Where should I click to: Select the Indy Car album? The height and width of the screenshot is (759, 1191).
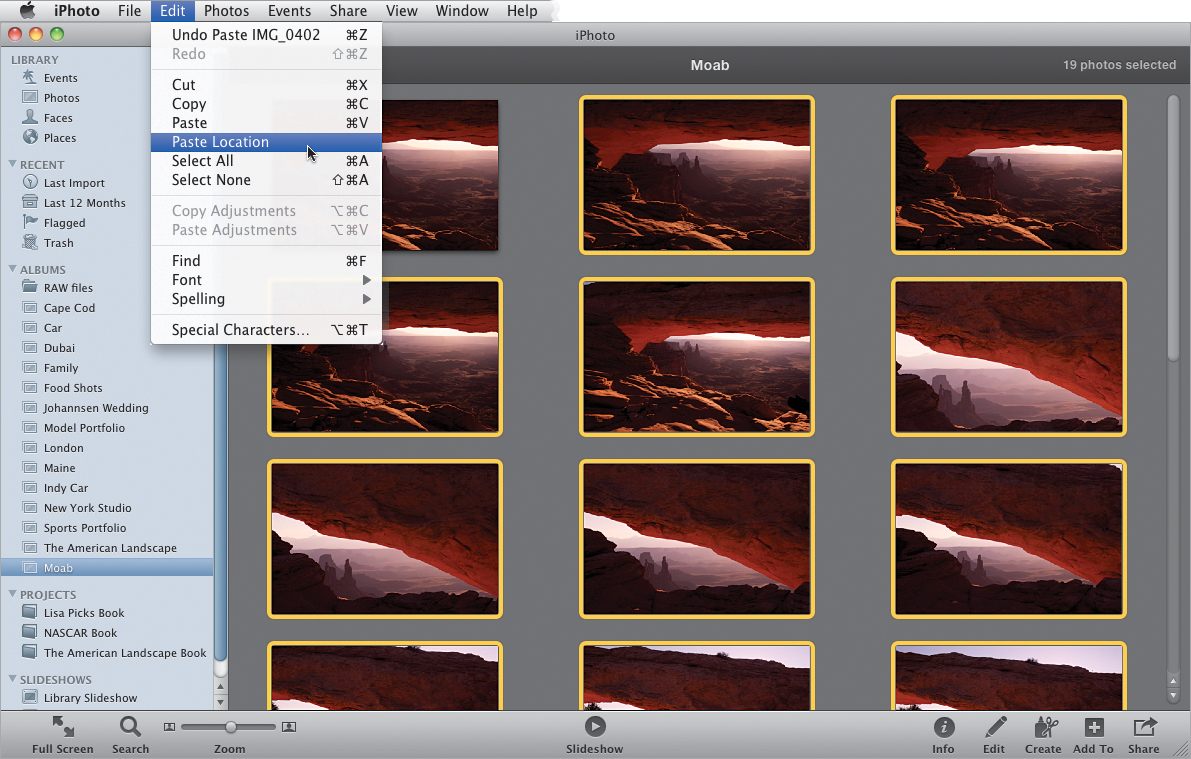click(x=107, y=488)
